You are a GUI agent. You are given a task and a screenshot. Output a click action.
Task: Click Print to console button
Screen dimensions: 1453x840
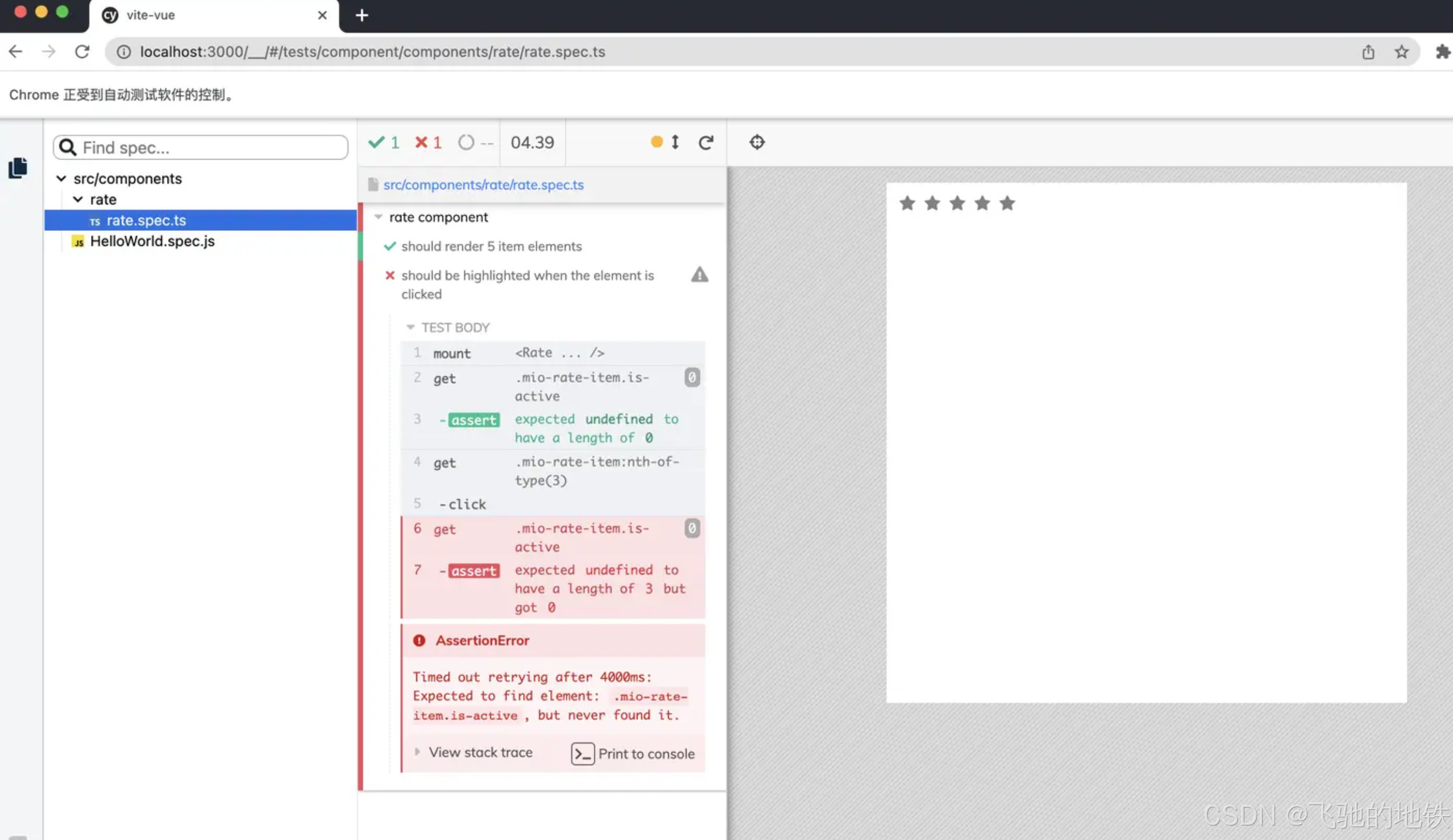633,754
